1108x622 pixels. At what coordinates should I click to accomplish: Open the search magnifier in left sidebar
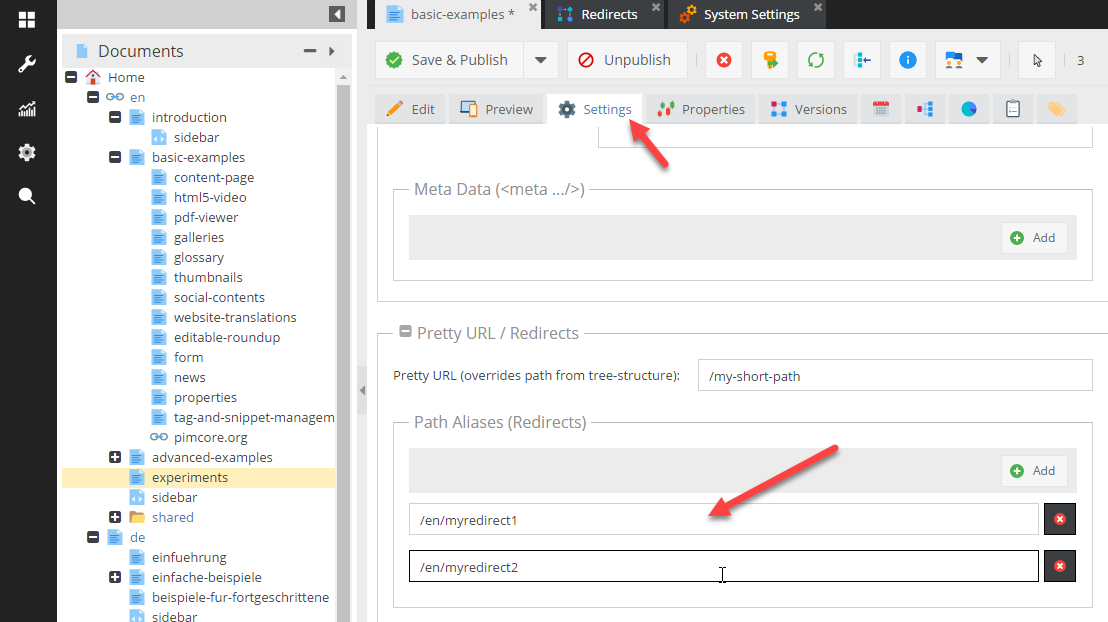coord(27,196)
